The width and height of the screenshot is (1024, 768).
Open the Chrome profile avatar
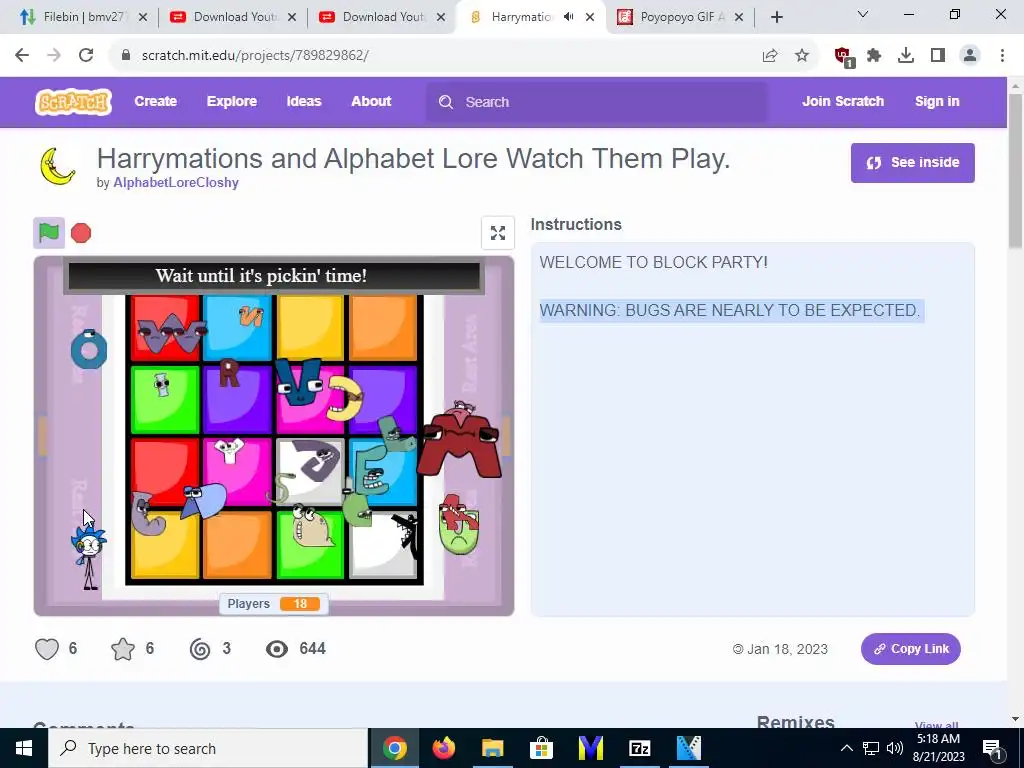(x=970, y=56)
